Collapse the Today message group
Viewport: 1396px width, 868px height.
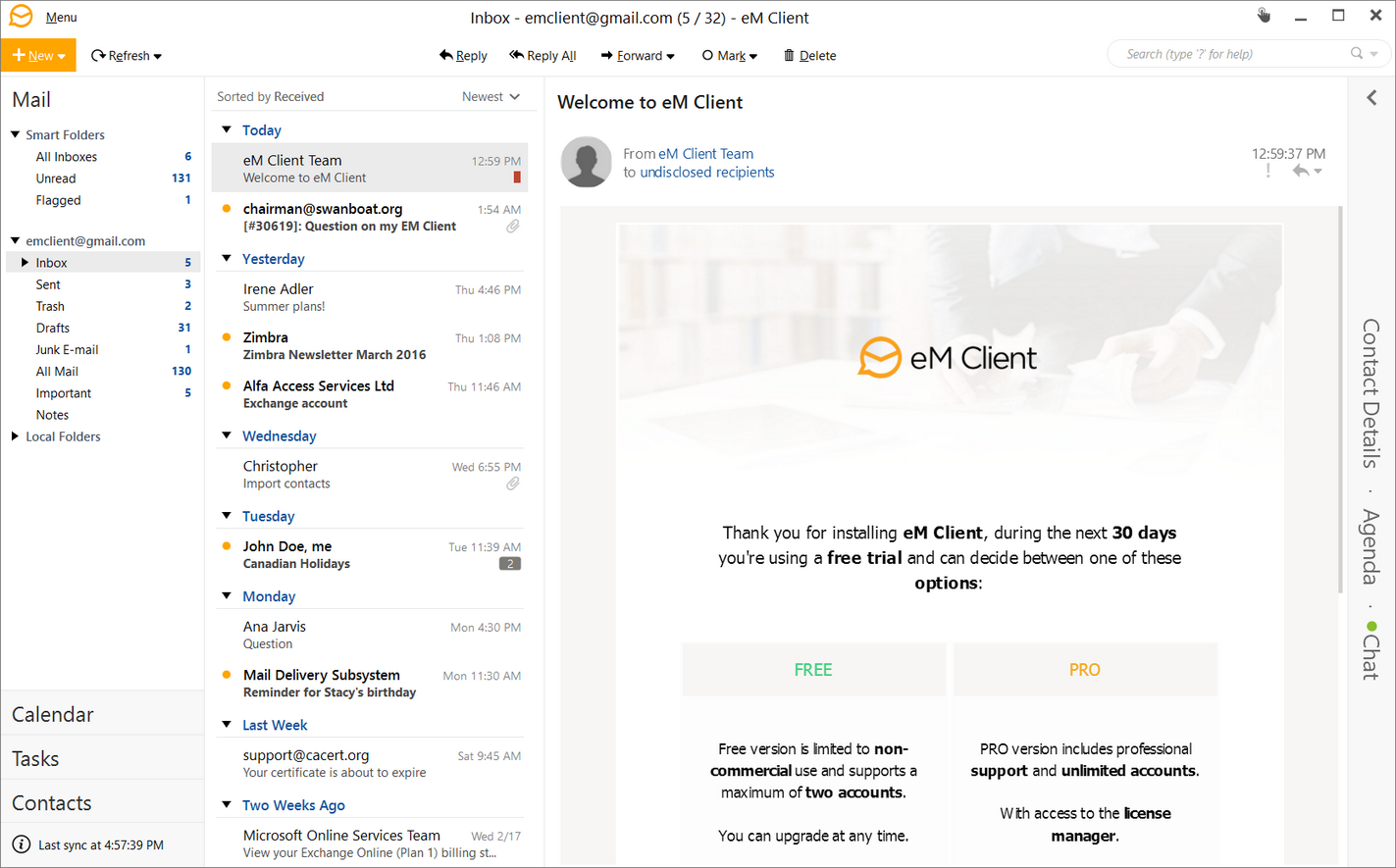point(227,129)
